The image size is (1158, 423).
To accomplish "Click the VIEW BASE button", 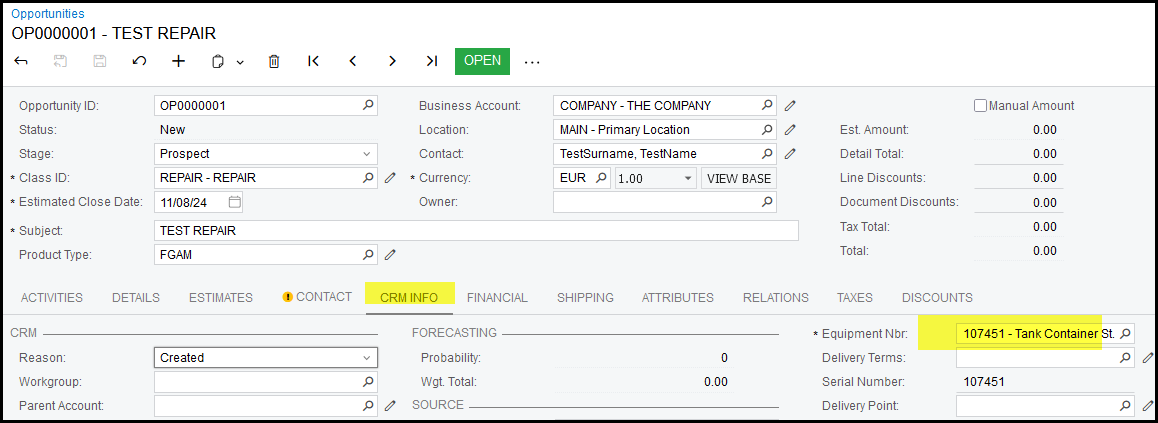I will click(739, 178).
